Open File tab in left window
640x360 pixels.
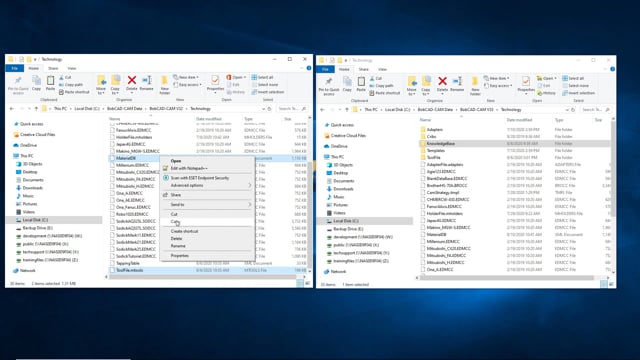pos(15,68)
